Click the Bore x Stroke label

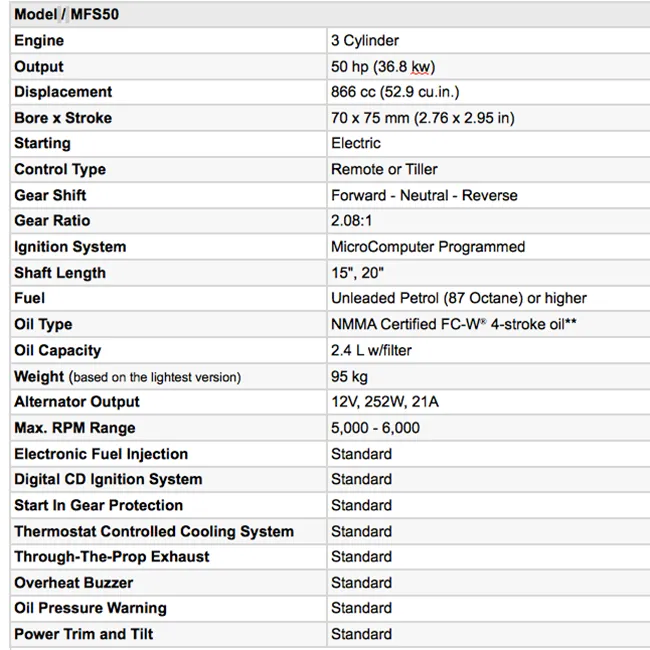tap(63, 118)
